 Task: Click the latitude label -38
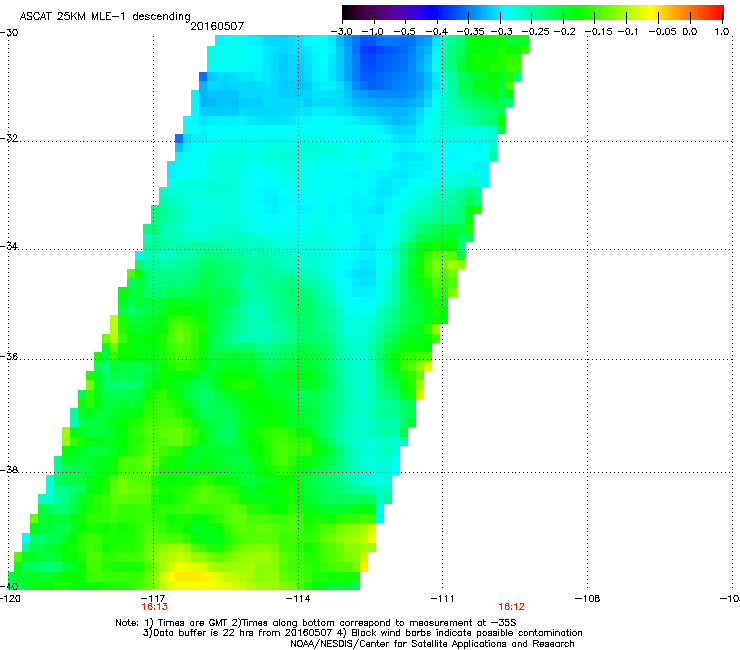(x=9, y=470)
